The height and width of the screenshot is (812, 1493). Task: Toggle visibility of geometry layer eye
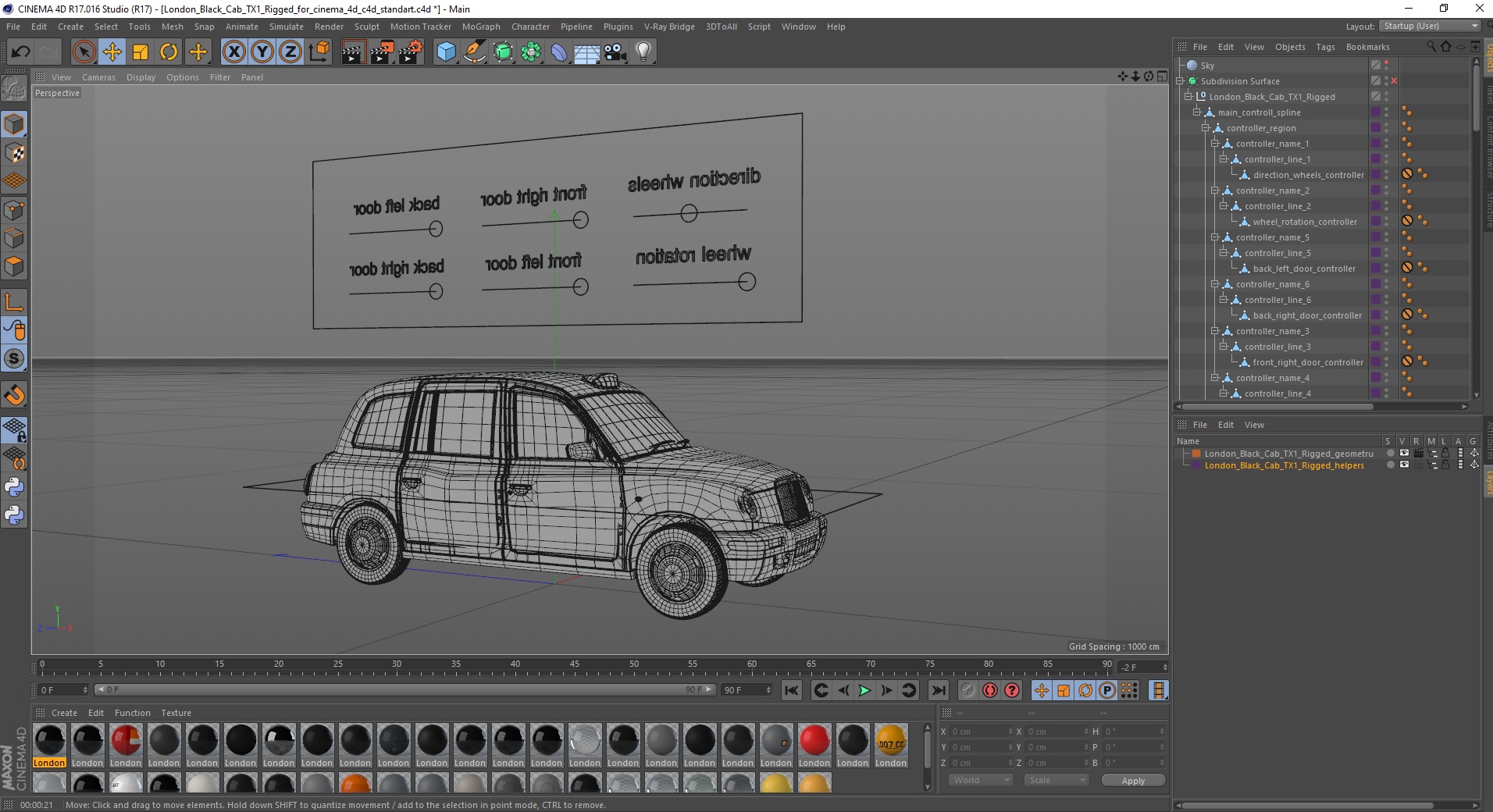pos(1404,453)
